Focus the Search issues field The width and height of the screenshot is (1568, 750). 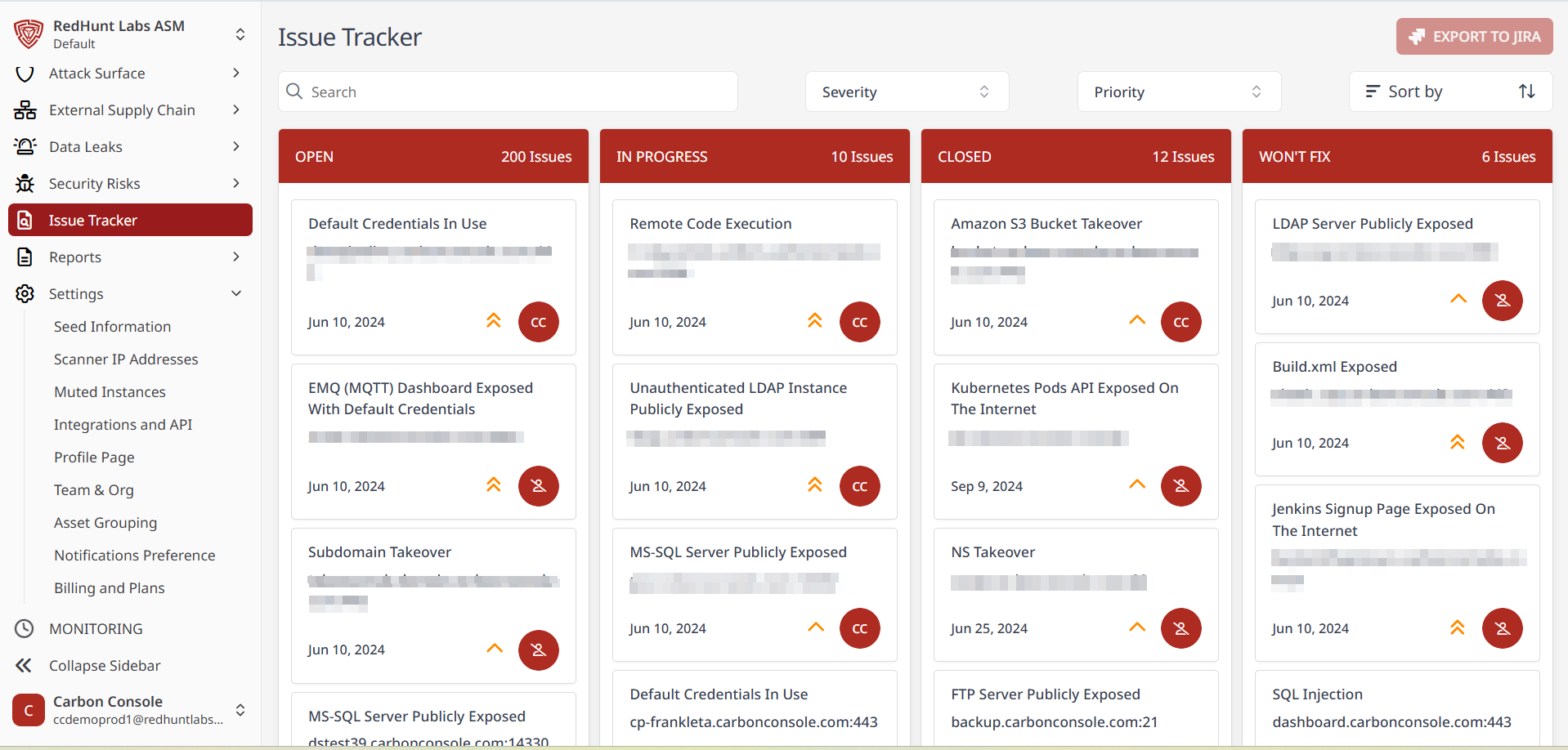point(508,92)
